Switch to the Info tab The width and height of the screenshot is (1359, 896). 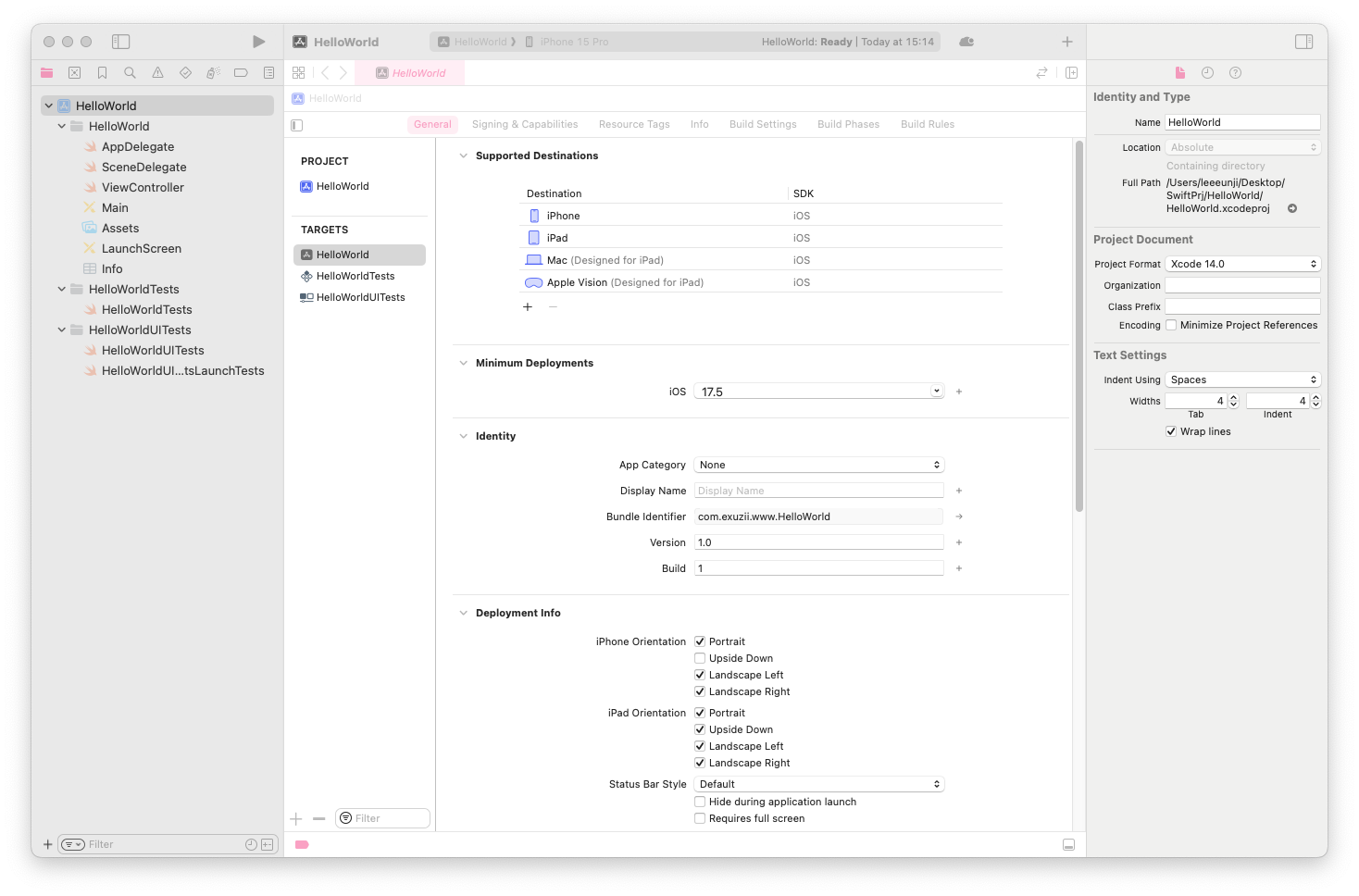(x=700, y=124)
